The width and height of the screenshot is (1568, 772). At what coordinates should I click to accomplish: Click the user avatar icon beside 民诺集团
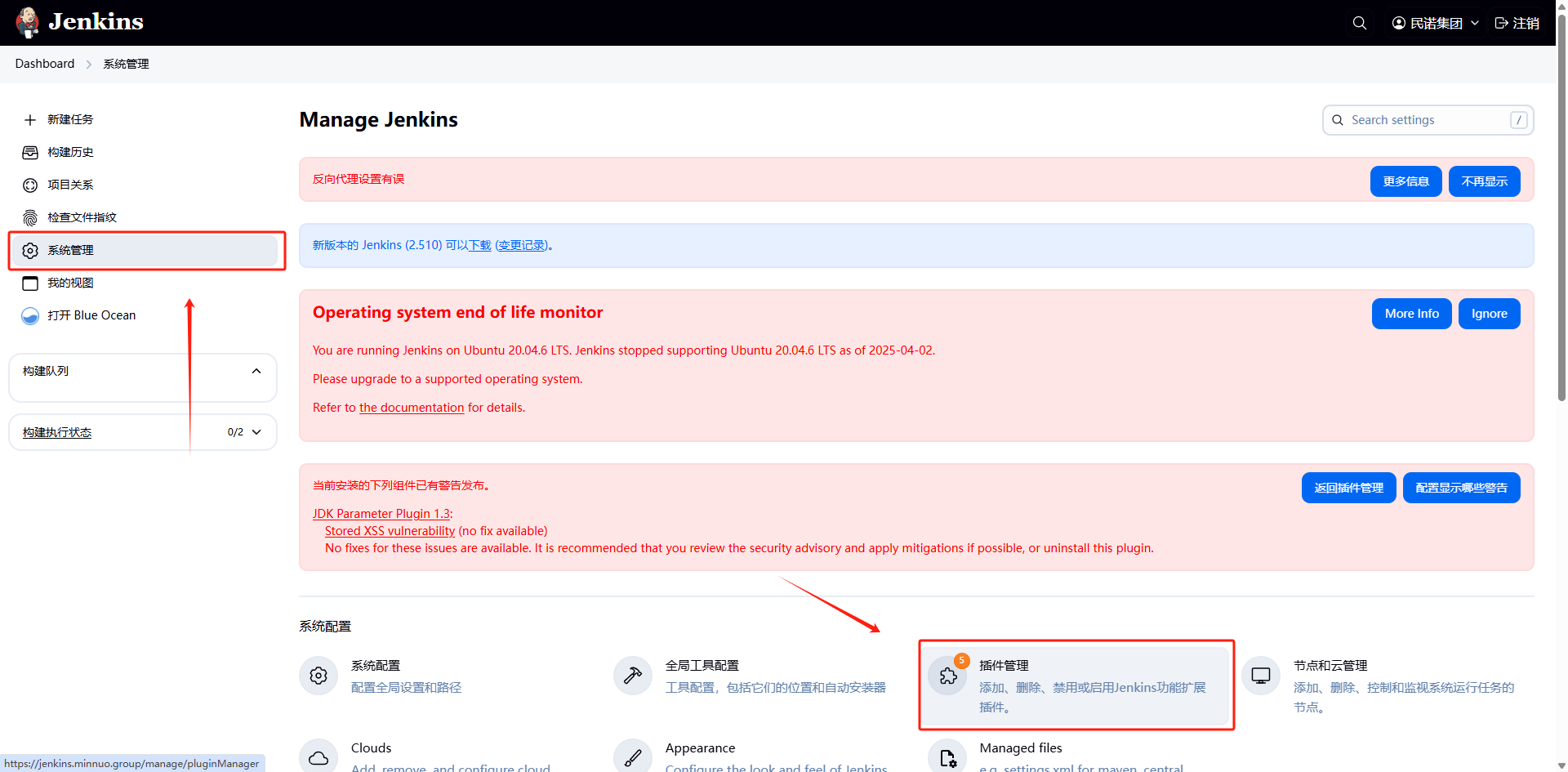(1399, 23)
